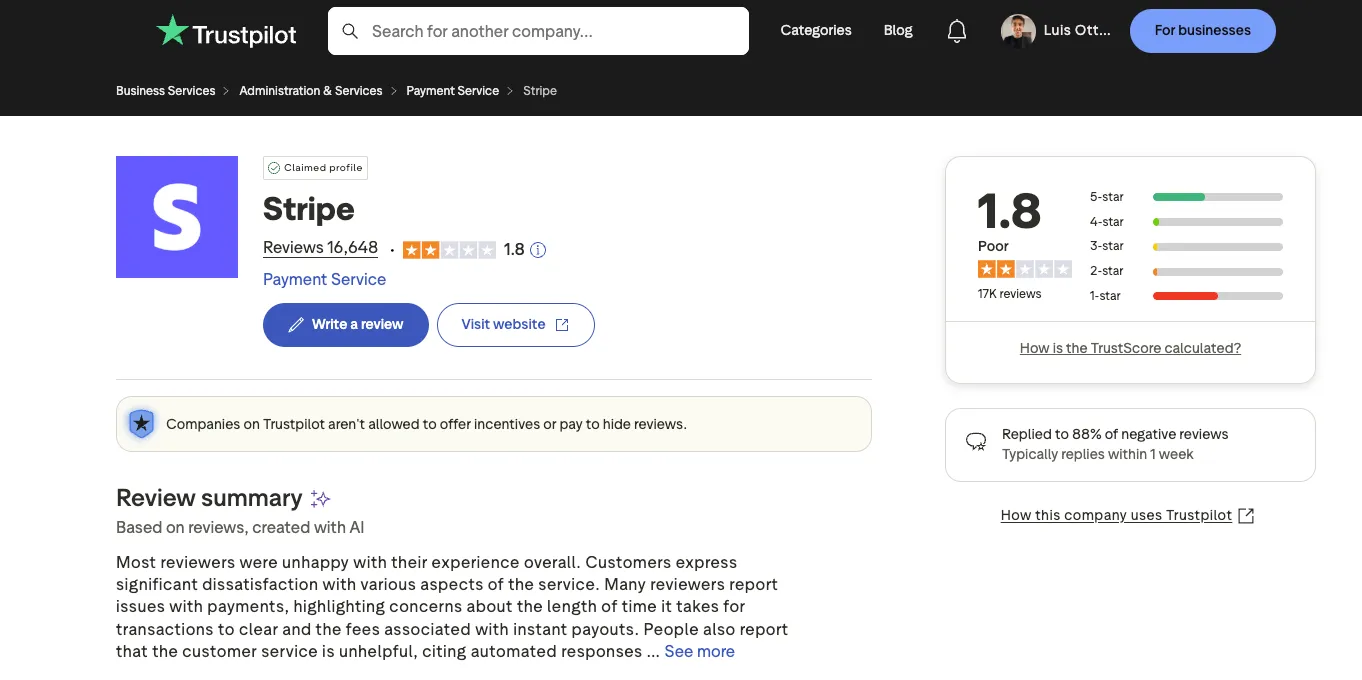The height and width of the screenshot is (680, 1362).
Task: Click the shield star icon in the incentives banner
Action: tap(141, 423)
